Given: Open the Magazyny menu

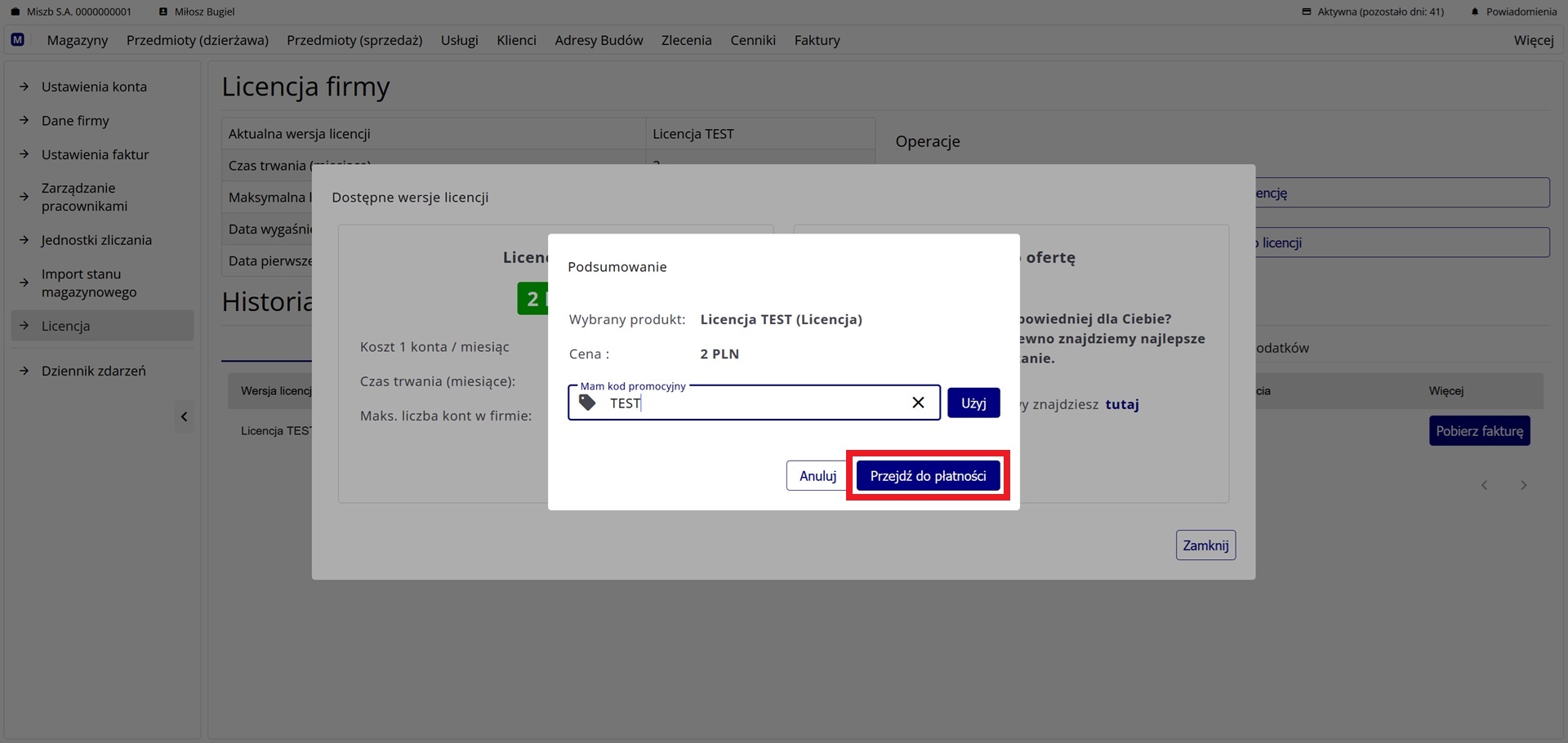Looking at the screenshot, I should pyautogui.click(x=78, y=40).
